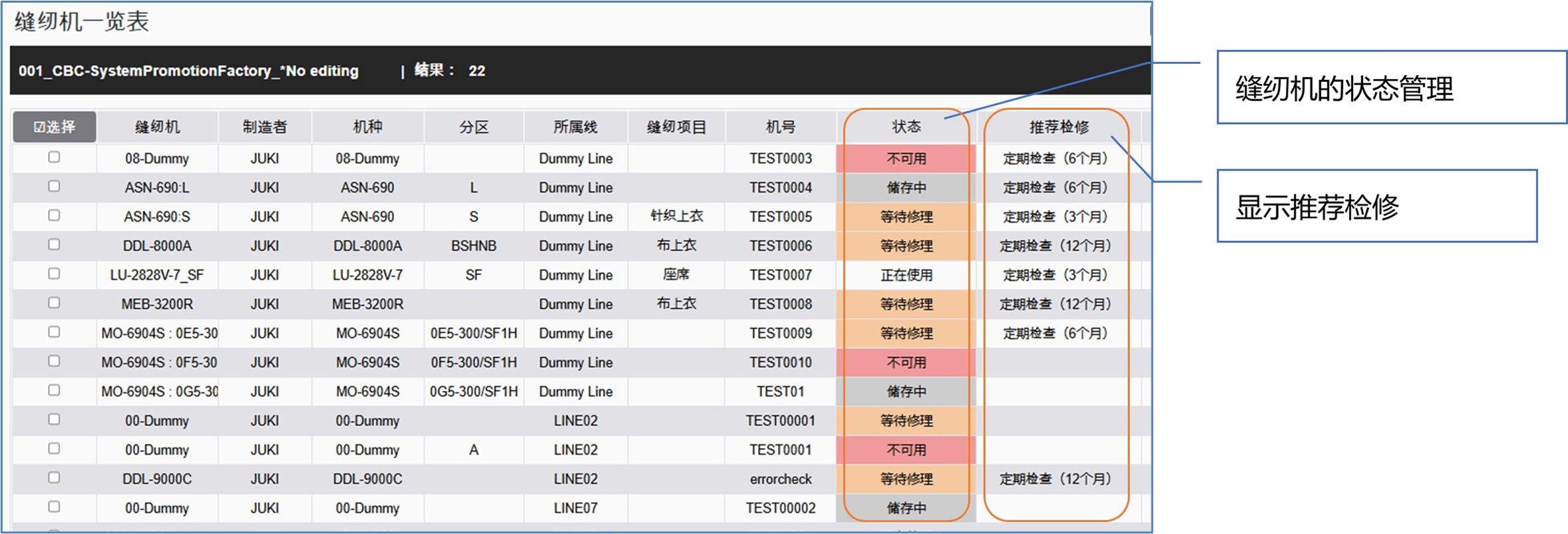This screenshot has height=534, width=1568.
Task: Enable checkbox for LU-2828V-7_SF row
Action: click(x=54, y=274)
